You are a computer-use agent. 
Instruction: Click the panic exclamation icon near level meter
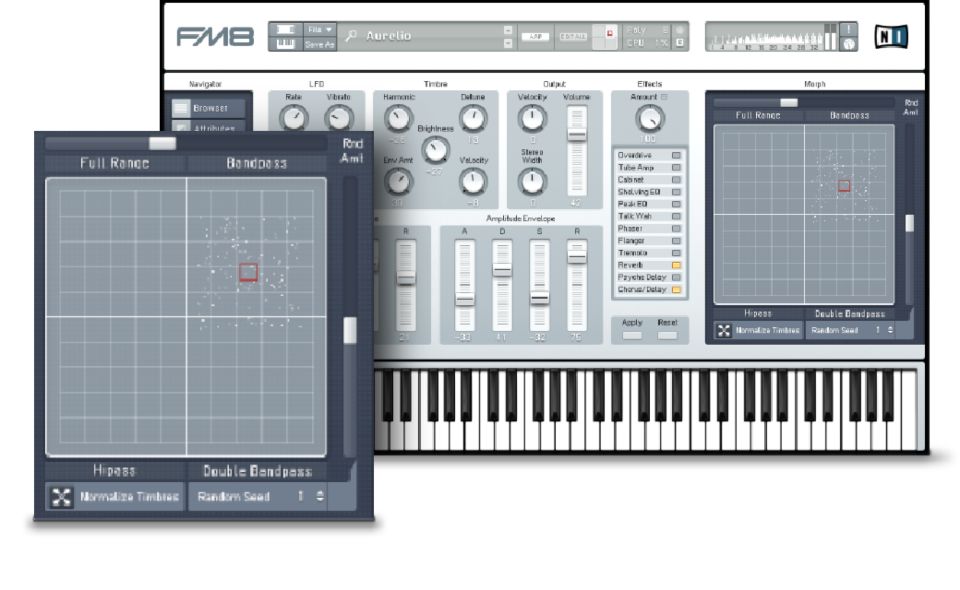(x=849, y=29)
